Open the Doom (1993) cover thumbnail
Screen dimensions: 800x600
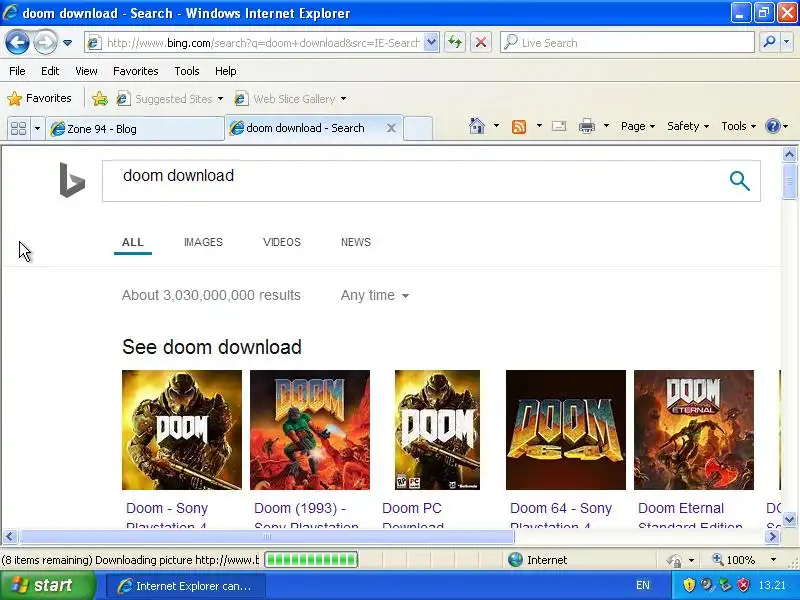[310, 430]
